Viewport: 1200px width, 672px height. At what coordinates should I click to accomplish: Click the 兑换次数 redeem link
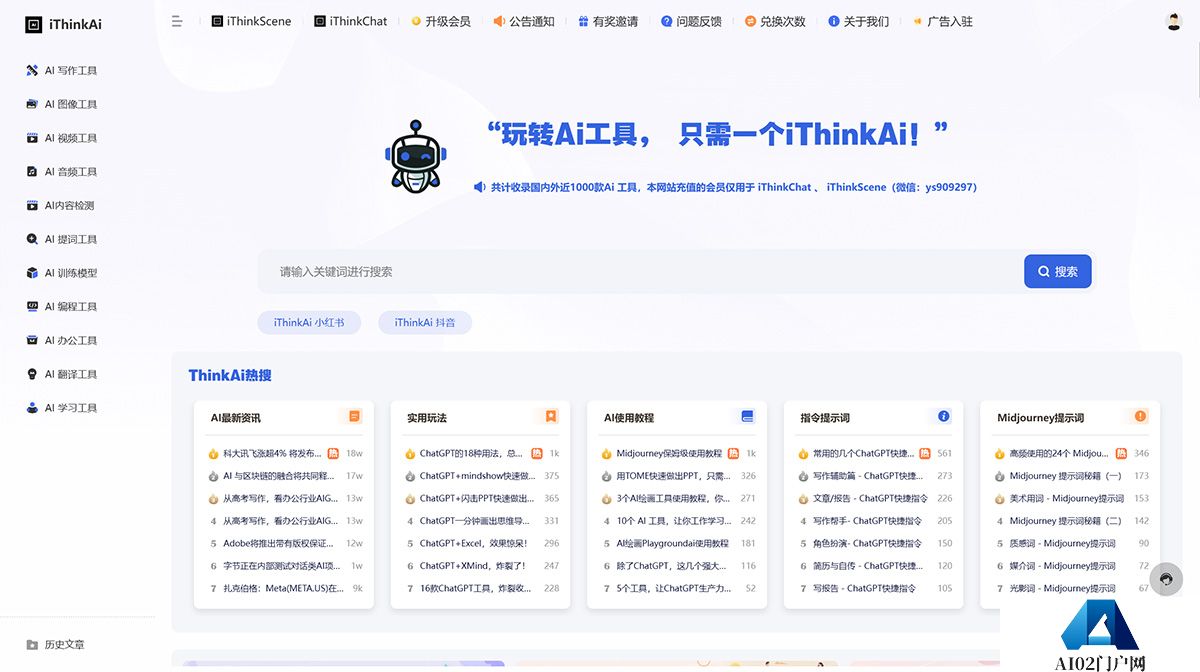point(775,21)
